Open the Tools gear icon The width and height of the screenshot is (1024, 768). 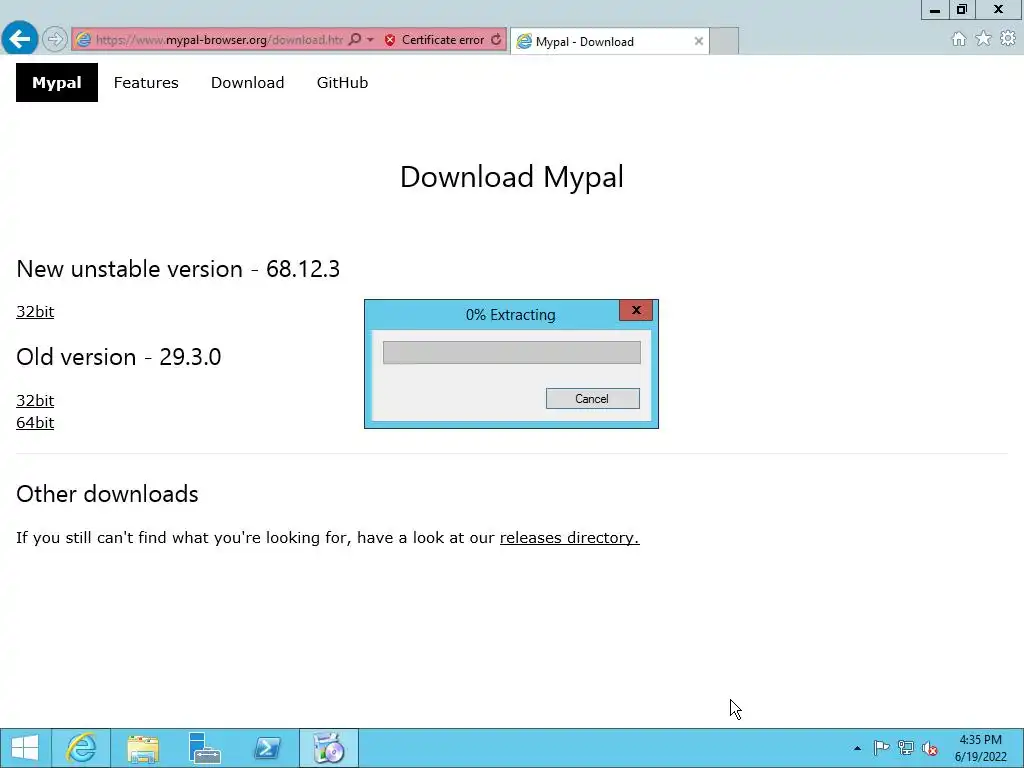pyautogui.click(x=1008, y=39)
